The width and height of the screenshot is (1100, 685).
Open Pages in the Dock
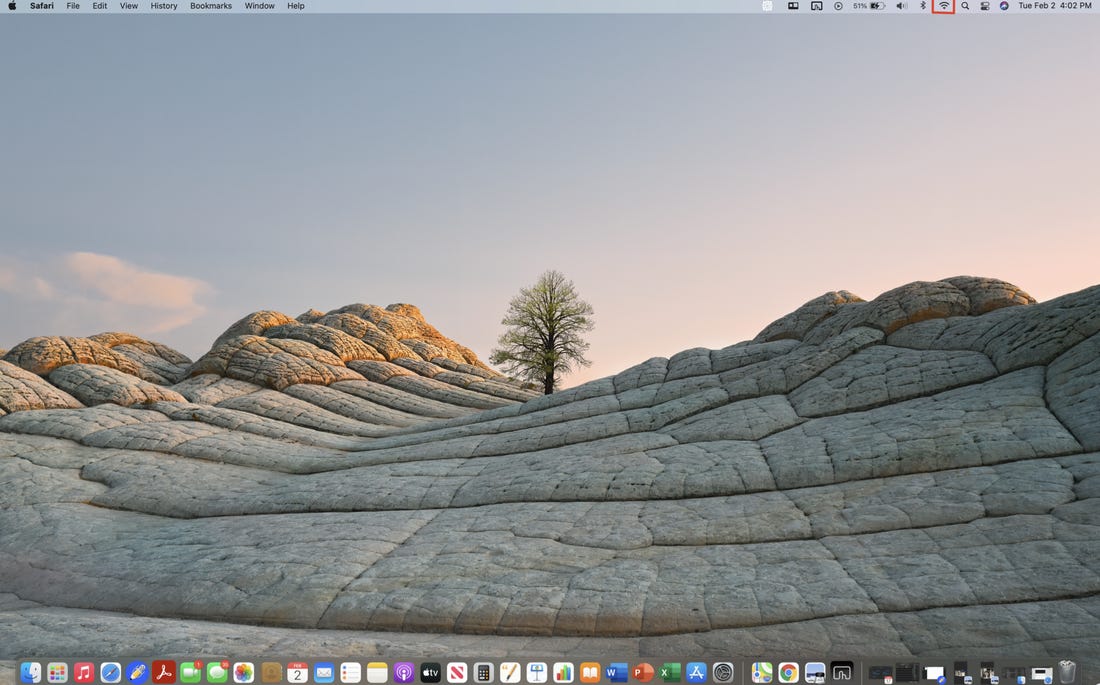(510, 672)
